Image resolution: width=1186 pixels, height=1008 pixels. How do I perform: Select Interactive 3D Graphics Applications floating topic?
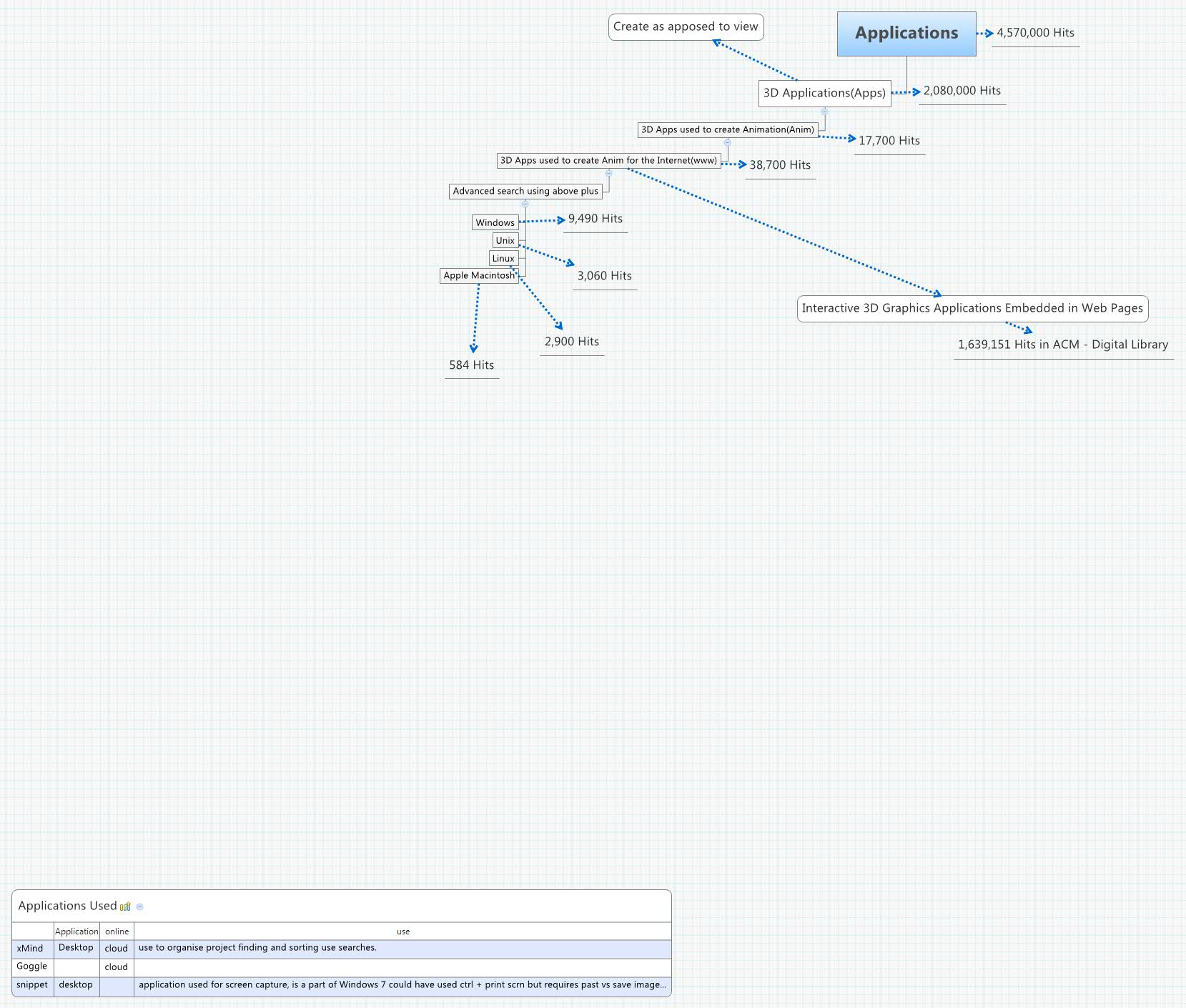(x=972, y=308)
